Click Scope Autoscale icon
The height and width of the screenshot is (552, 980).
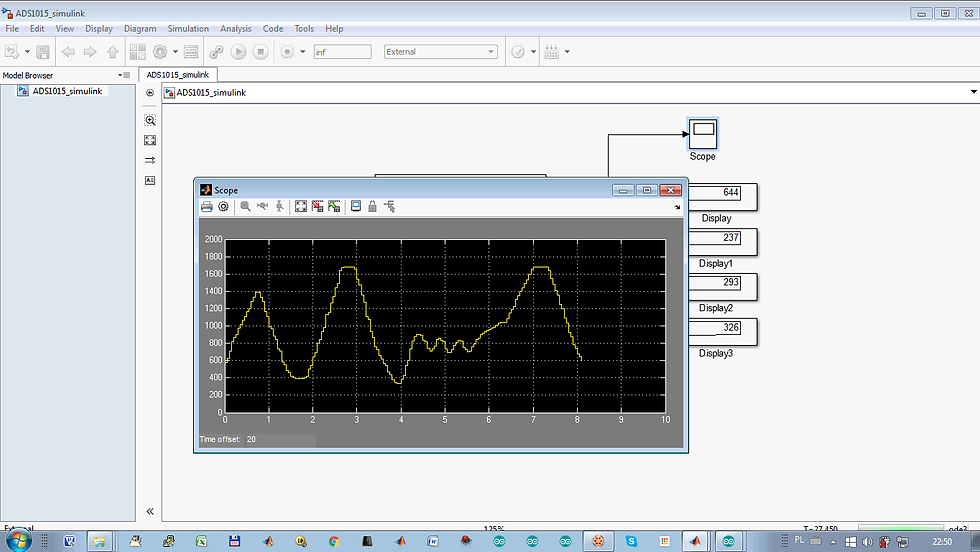[x=301, y=206]
